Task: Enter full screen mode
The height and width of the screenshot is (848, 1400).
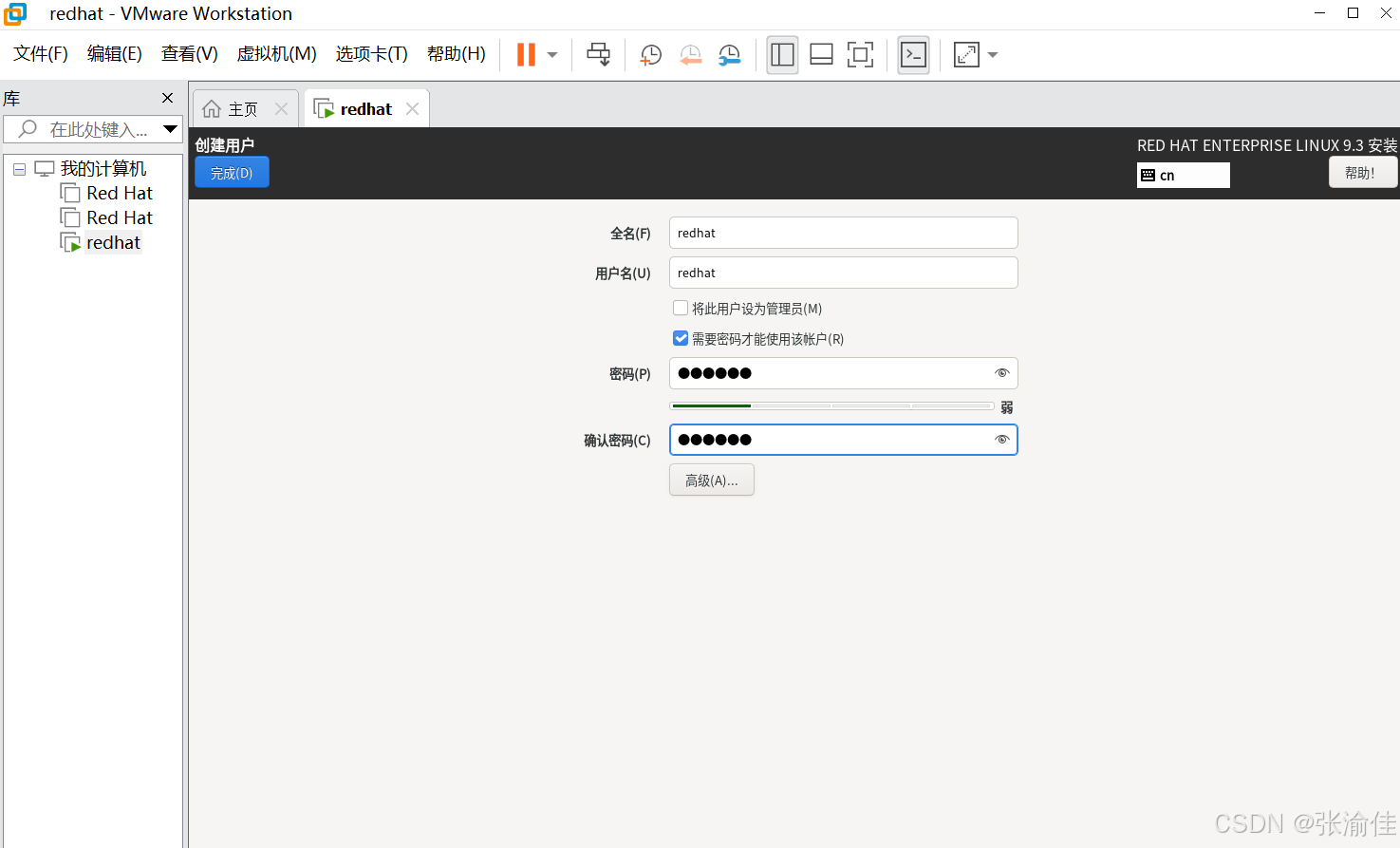Action: [860, 55]
